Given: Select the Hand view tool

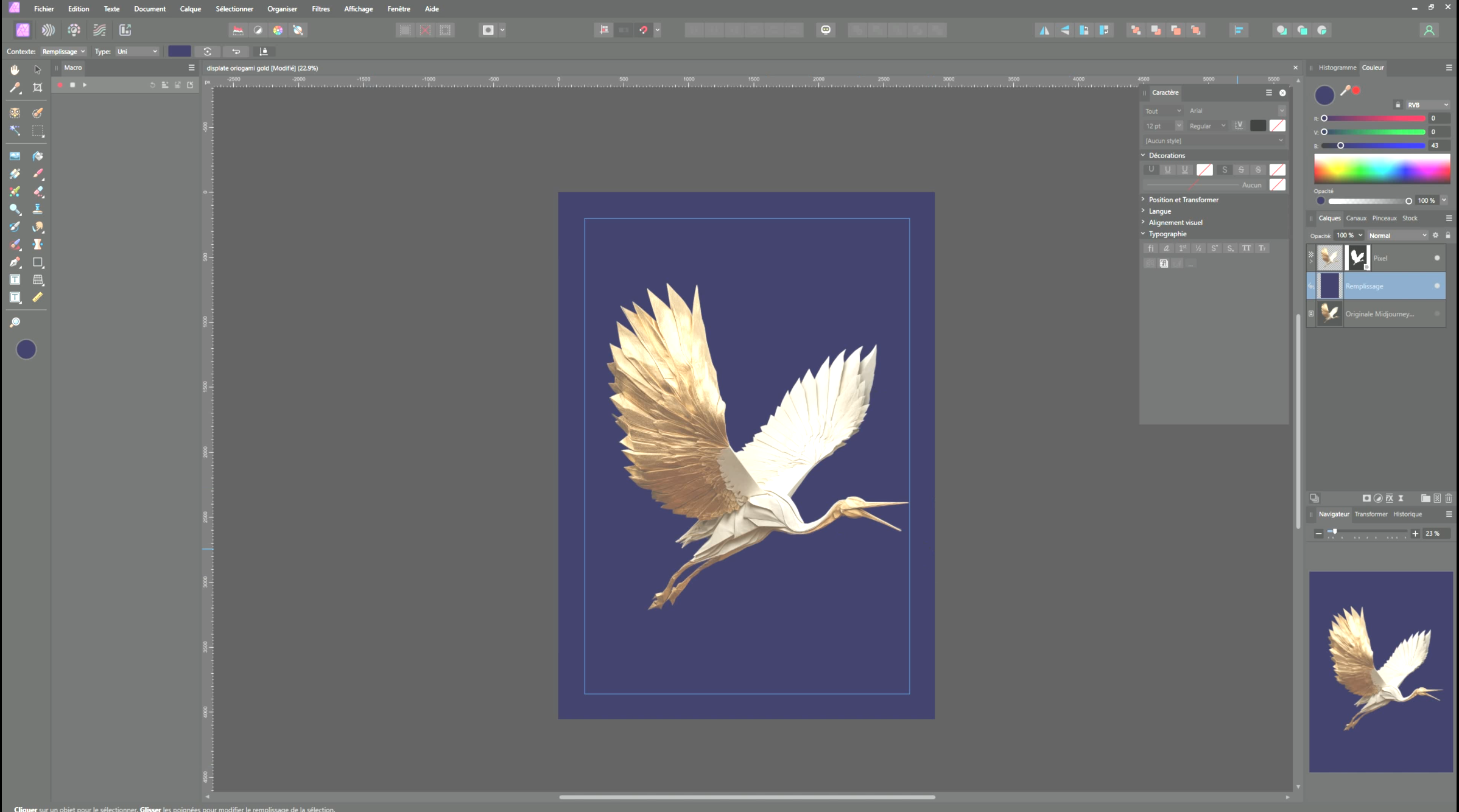Looking at the screenshot, I should pos(15,69).
